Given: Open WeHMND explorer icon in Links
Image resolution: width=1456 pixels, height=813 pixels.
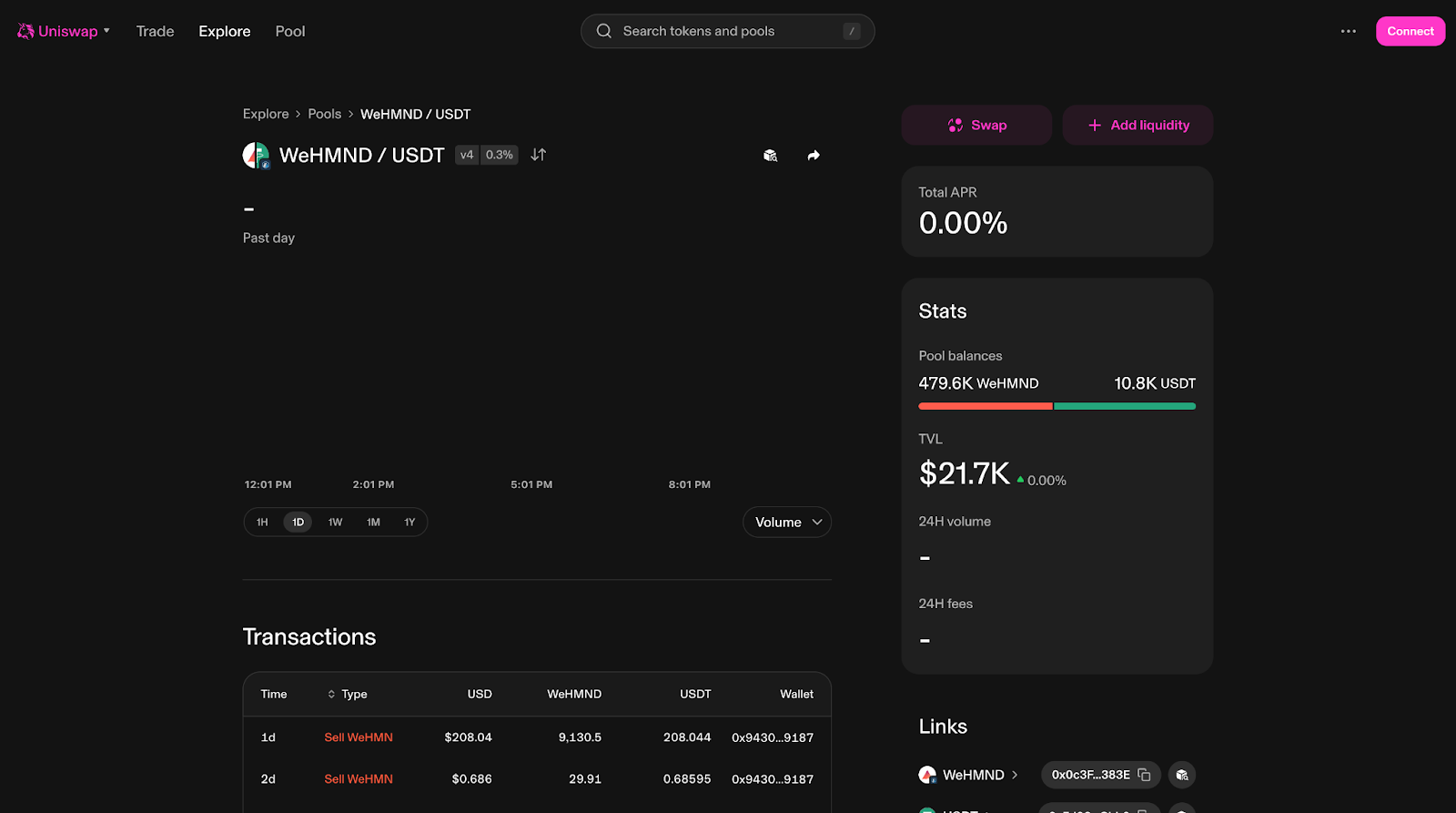Looking at the screenshot, I should [1182, 775].
